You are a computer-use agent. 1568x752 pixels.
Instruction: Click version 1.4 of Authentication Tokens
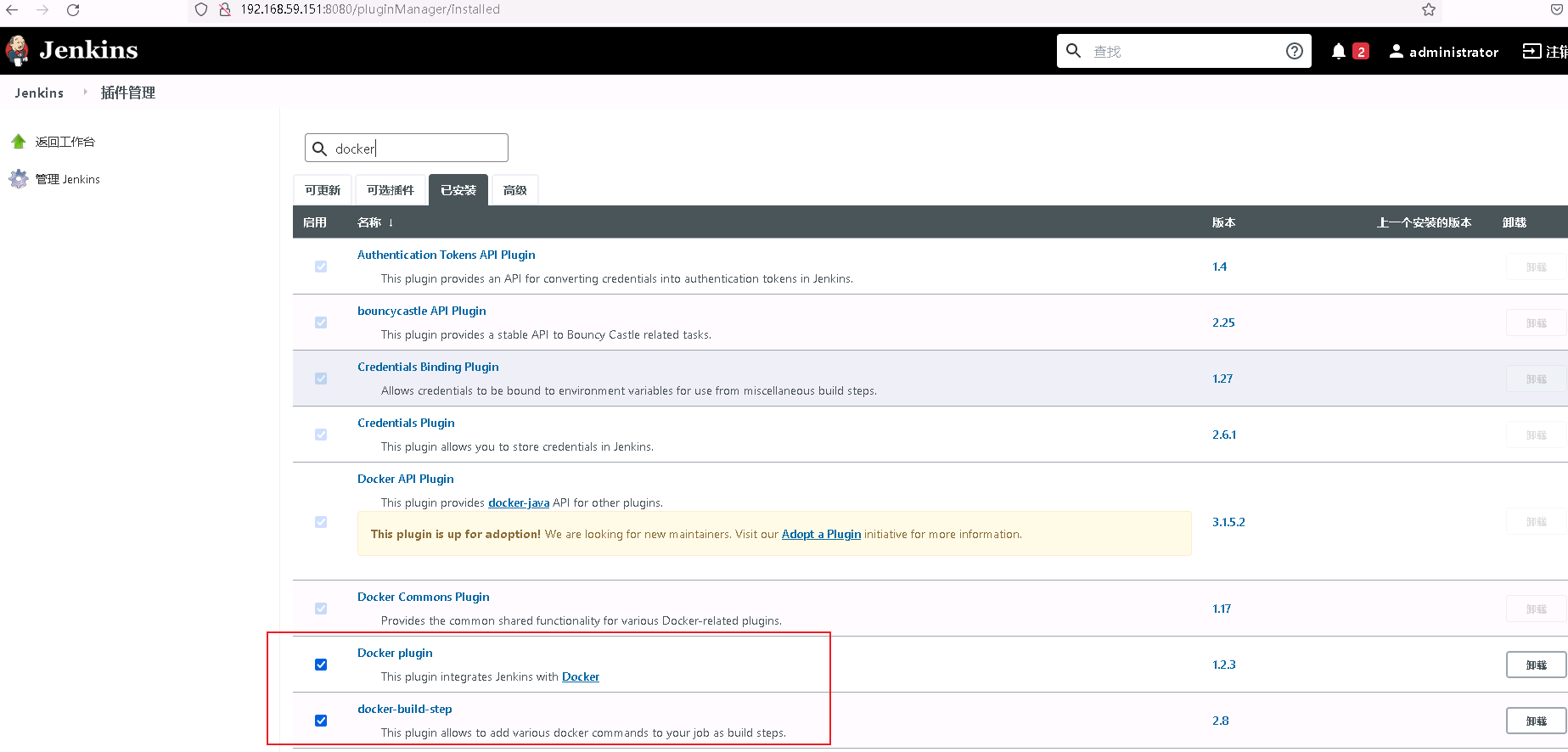(x=1220, y=267)
